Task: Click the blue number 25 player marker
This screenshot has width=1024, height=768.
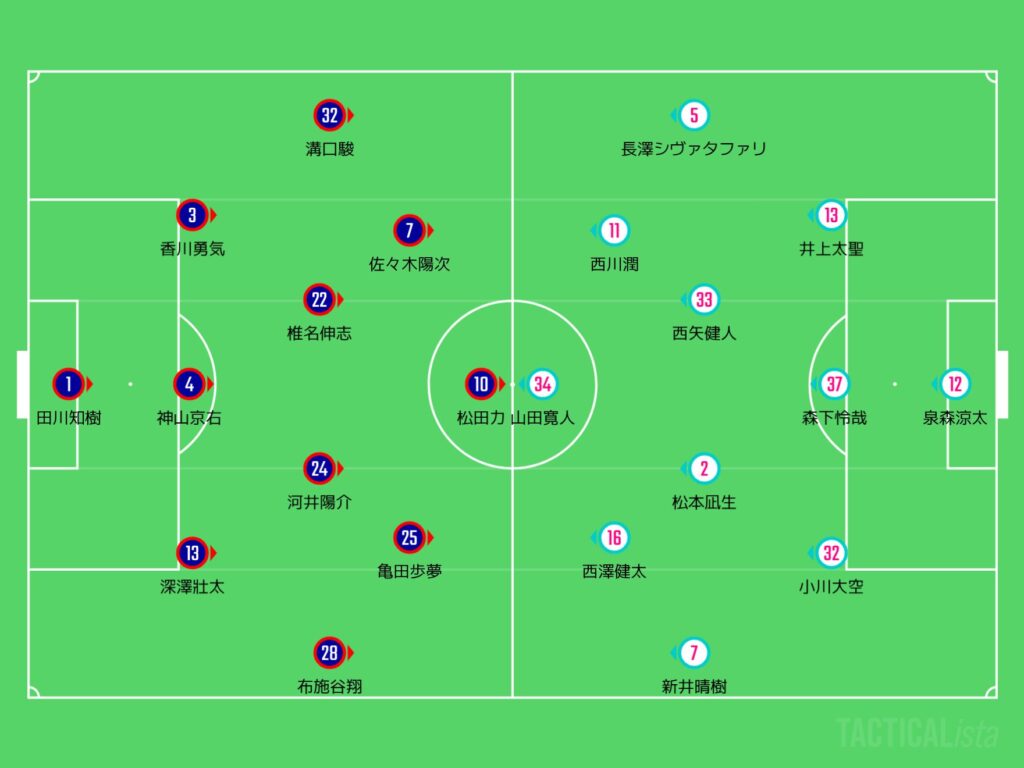Action: tap(409, 537)
